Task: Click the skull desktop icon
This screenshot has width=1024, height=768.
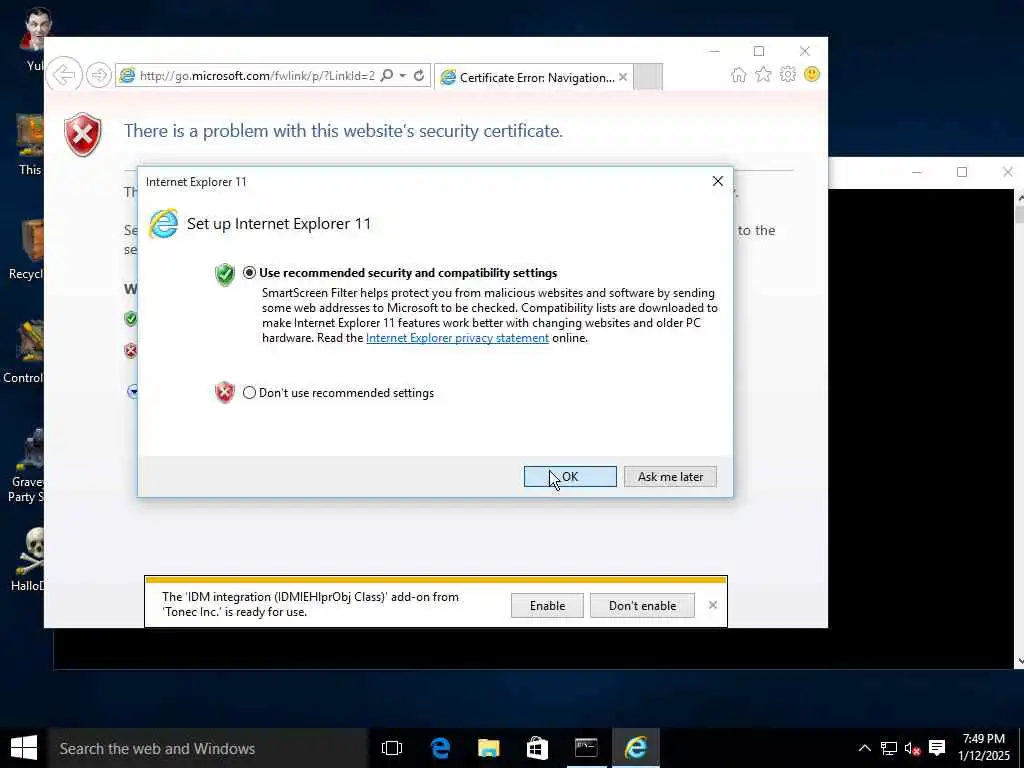Action: click(x=29, y=560)
